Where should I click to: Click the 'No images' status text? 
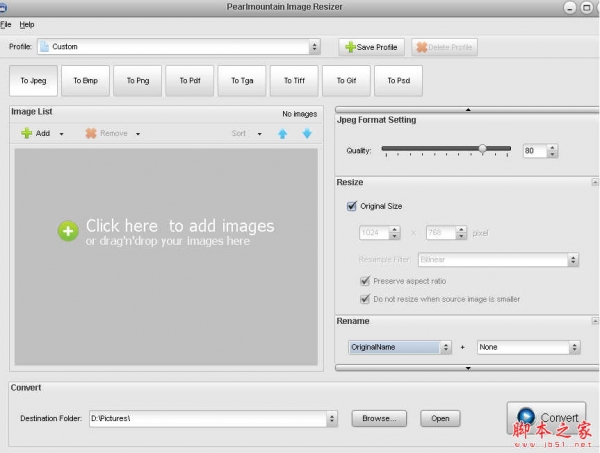[300, 114]
